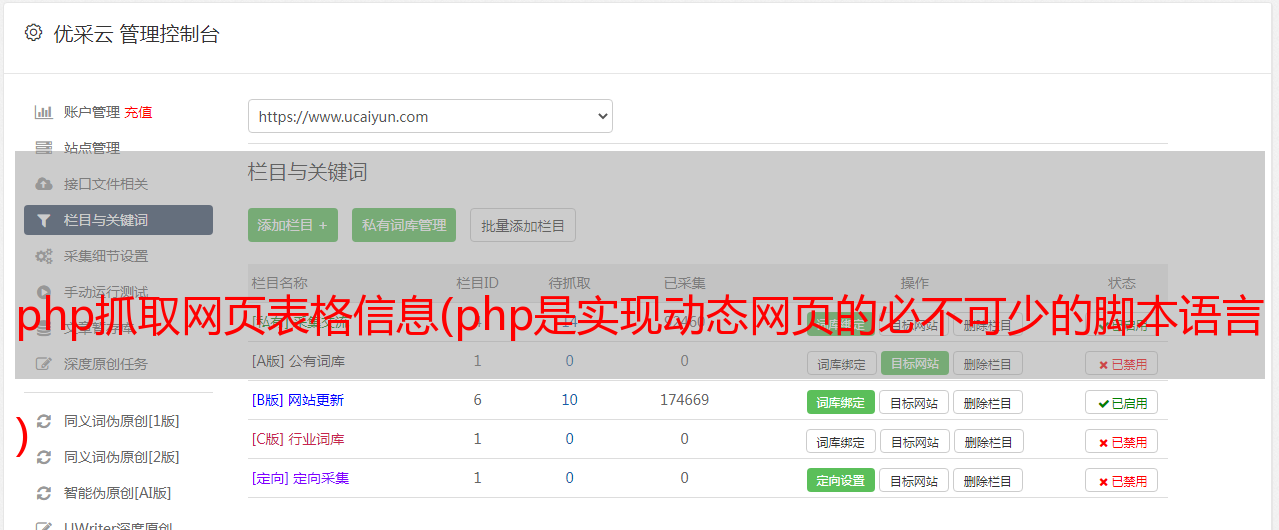Click the refresh icon for 智能伪原创[AI版]
The height and width of the screenshot is (530, 1279).
tap(43, 493)
